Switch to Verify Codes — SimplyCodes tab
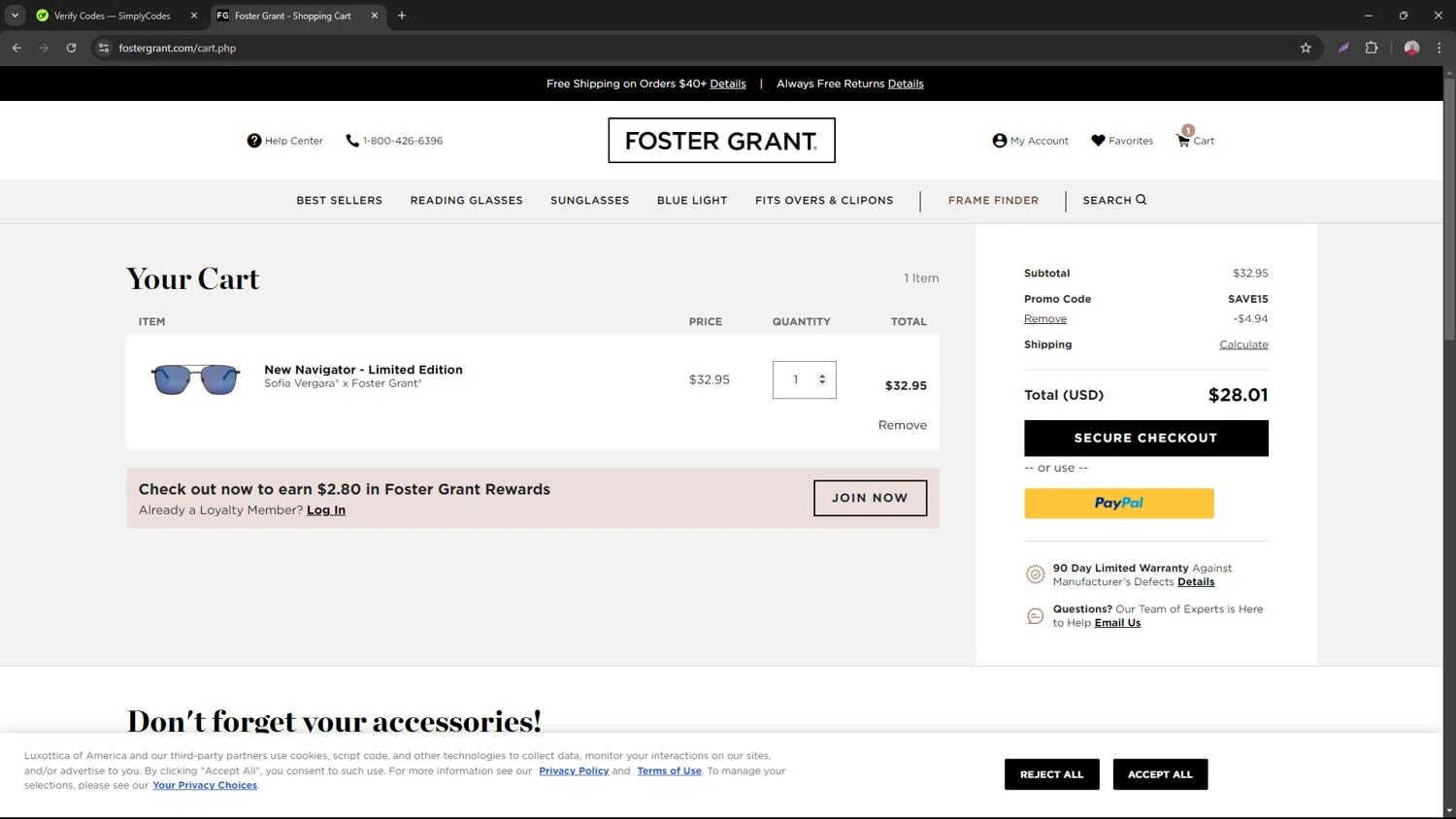The image size is (1456, 819). click(x=112, y=16)
